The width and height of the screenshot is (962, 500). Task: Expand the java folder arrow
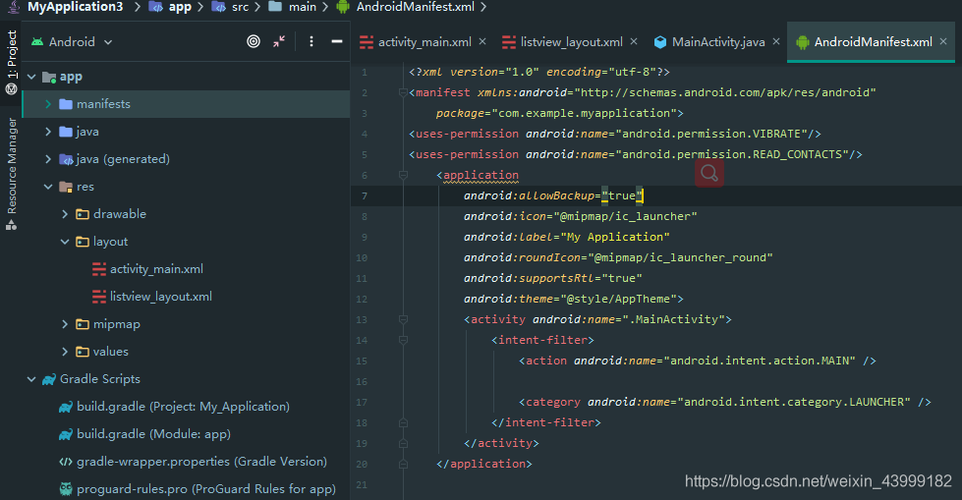[48, 131]
